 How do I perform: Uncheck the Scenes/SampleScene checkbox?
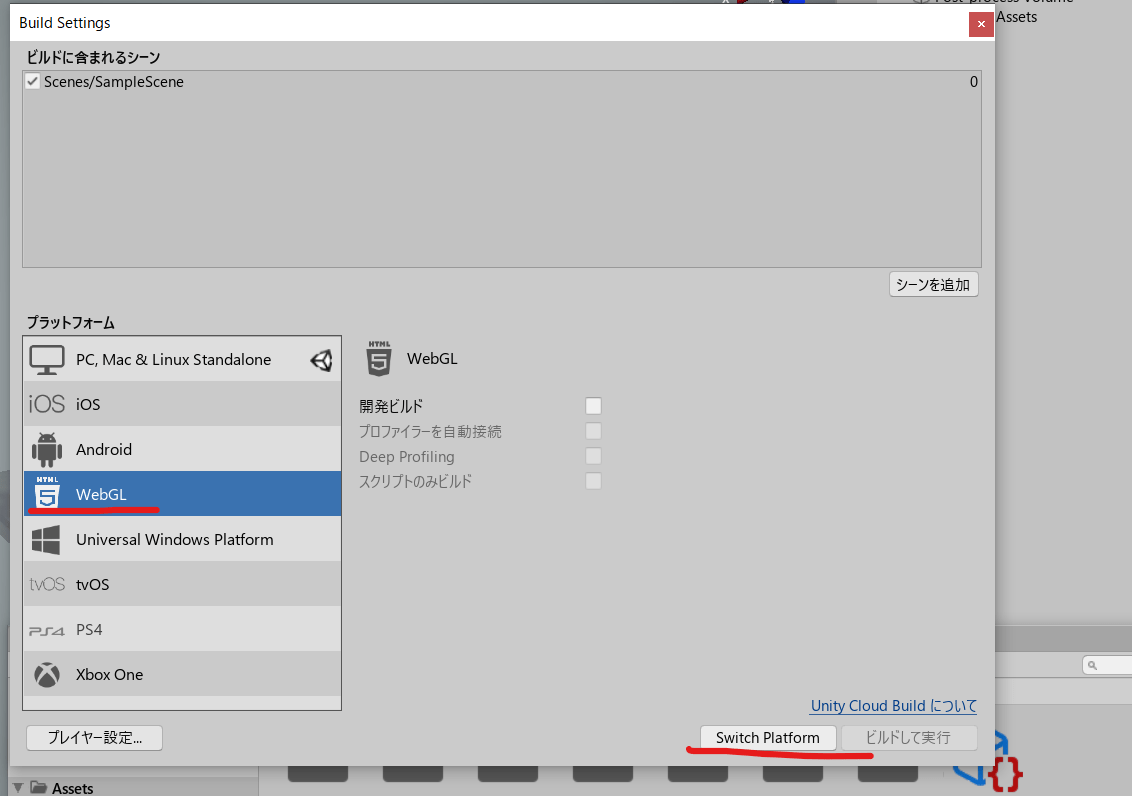33,82
